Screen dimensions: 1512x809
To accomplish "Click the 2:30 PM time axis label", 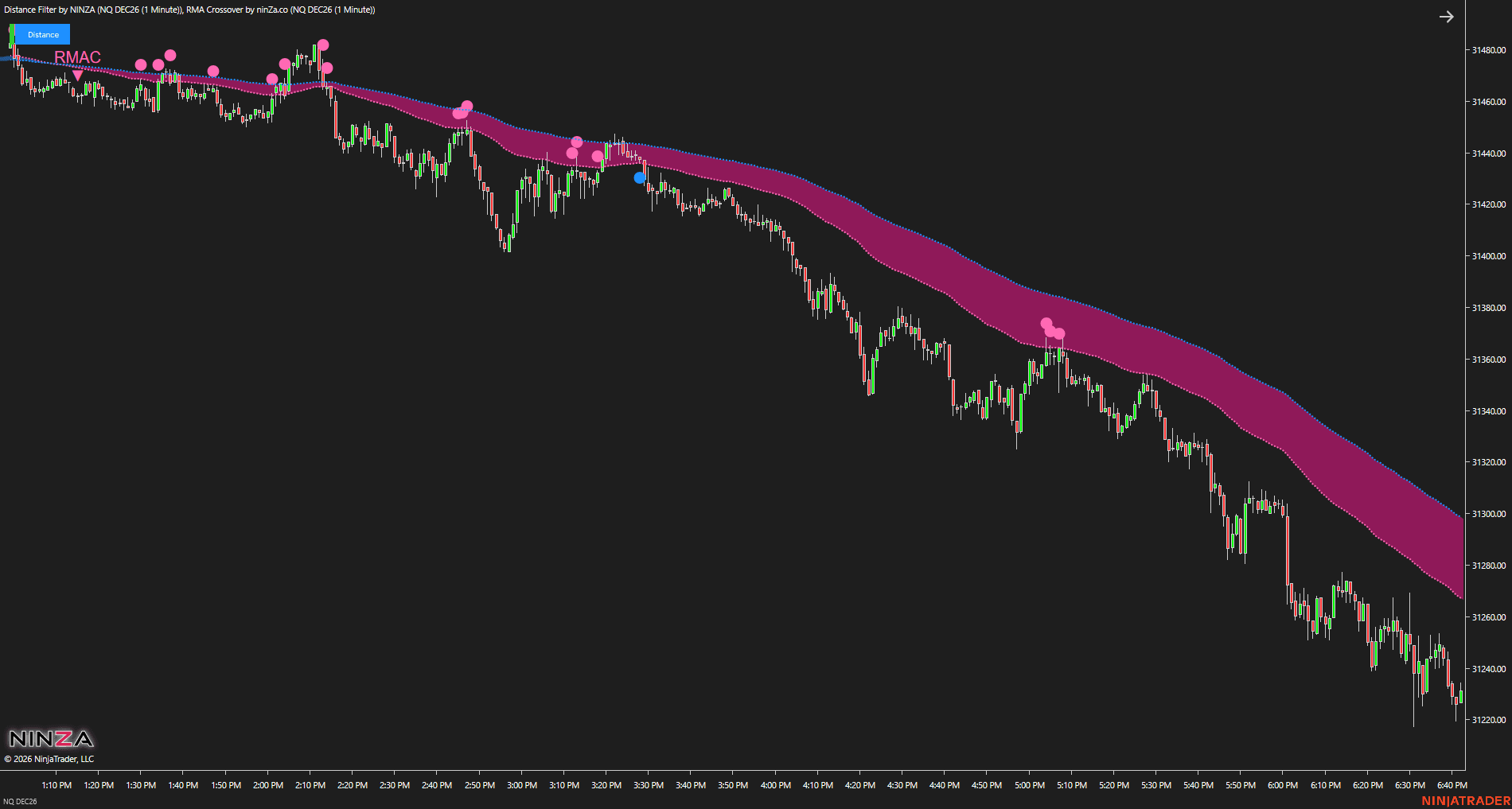I will (x=395, y=785).
